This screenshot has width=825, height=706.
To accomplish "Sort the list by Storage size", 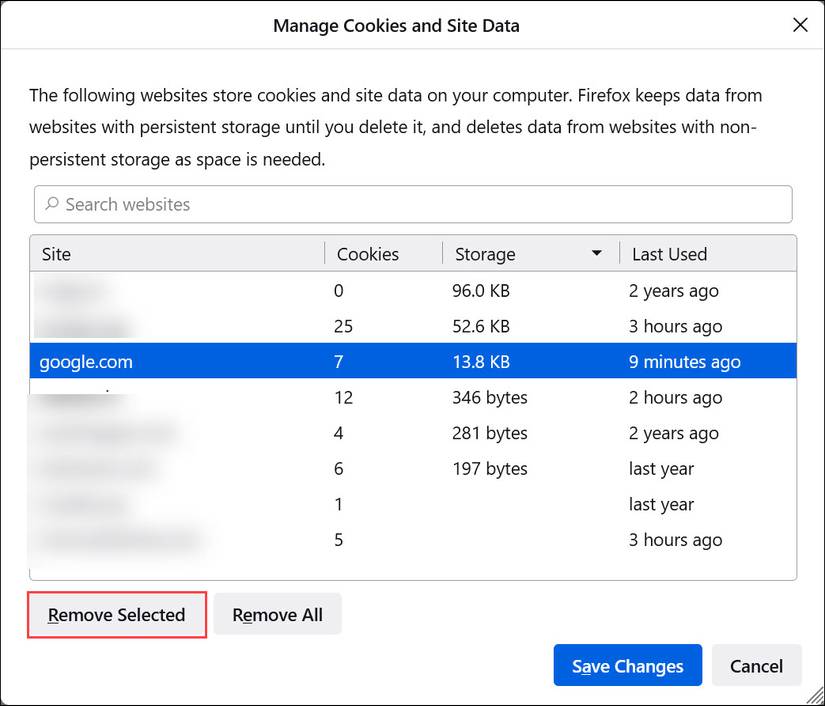I will [x=485, y=254].
